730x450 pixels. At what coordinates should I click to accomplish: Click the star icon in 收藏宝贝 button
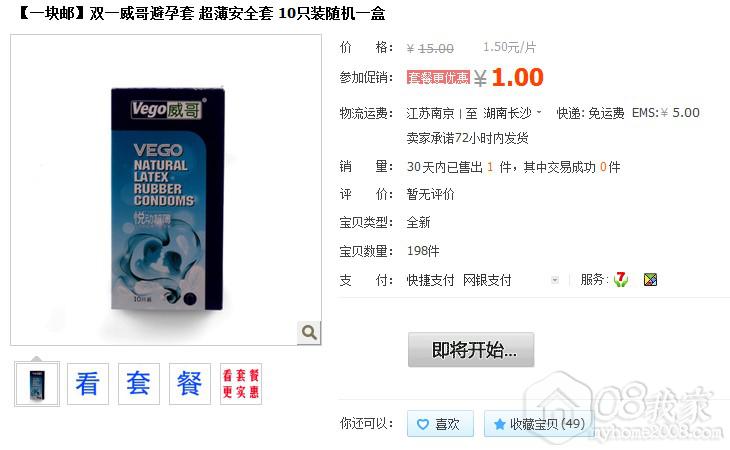pyautogui.click(x=500, y=424)
